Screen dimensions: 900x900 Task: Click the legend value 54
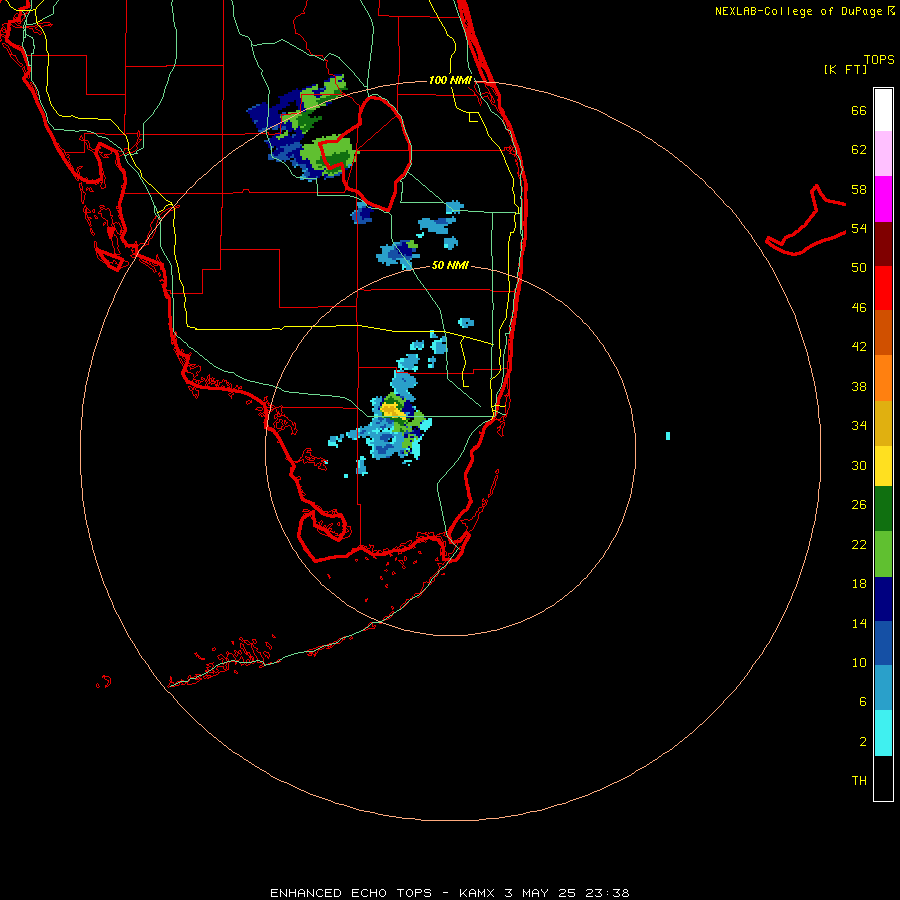pyautogui.click(x=859, y=228)
